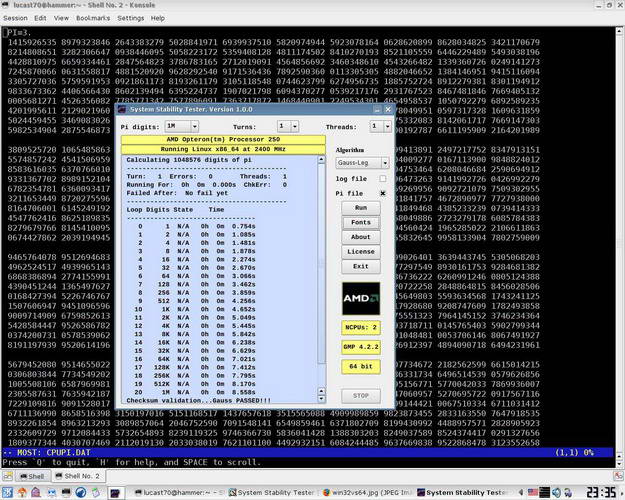The image size is (625, 500).
Task: Launch the blue globe Konqueror browser icon
Action: coord(81,493)
